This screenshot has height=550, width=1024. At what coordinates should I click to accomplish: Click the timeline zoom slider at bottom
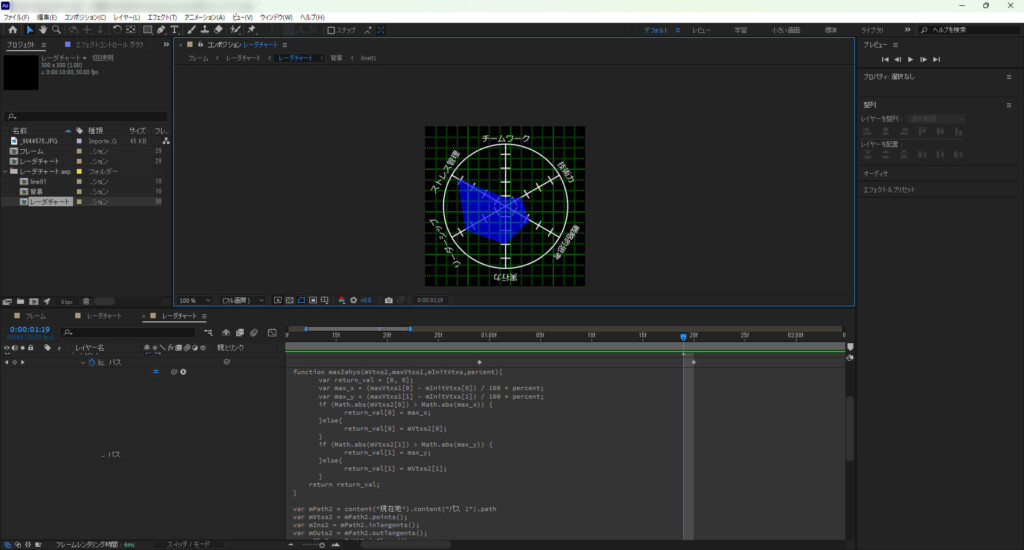point(313,545)
